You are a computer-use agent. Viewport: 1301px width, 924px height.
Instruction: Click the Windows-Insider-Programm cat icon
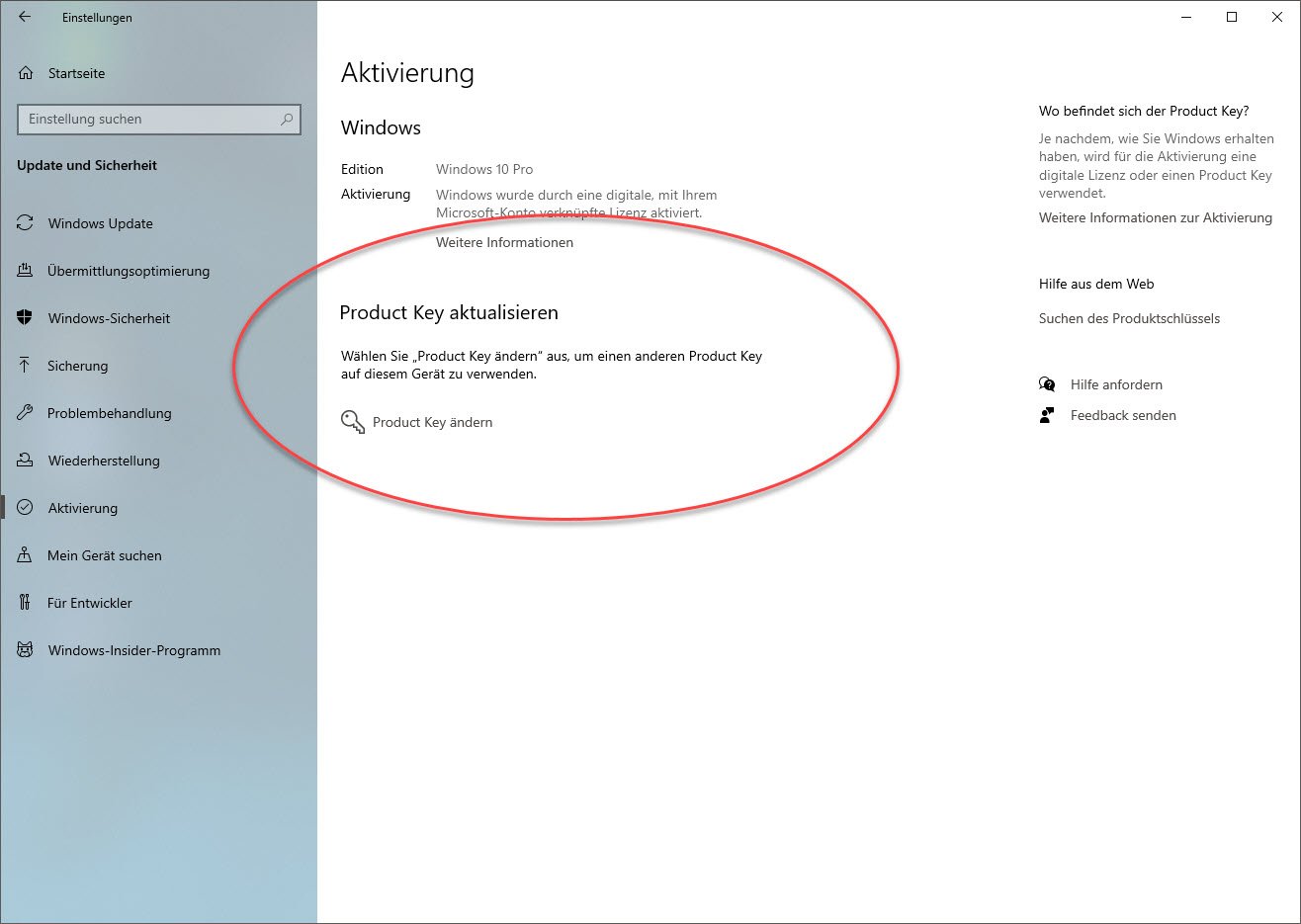(25, 650)
